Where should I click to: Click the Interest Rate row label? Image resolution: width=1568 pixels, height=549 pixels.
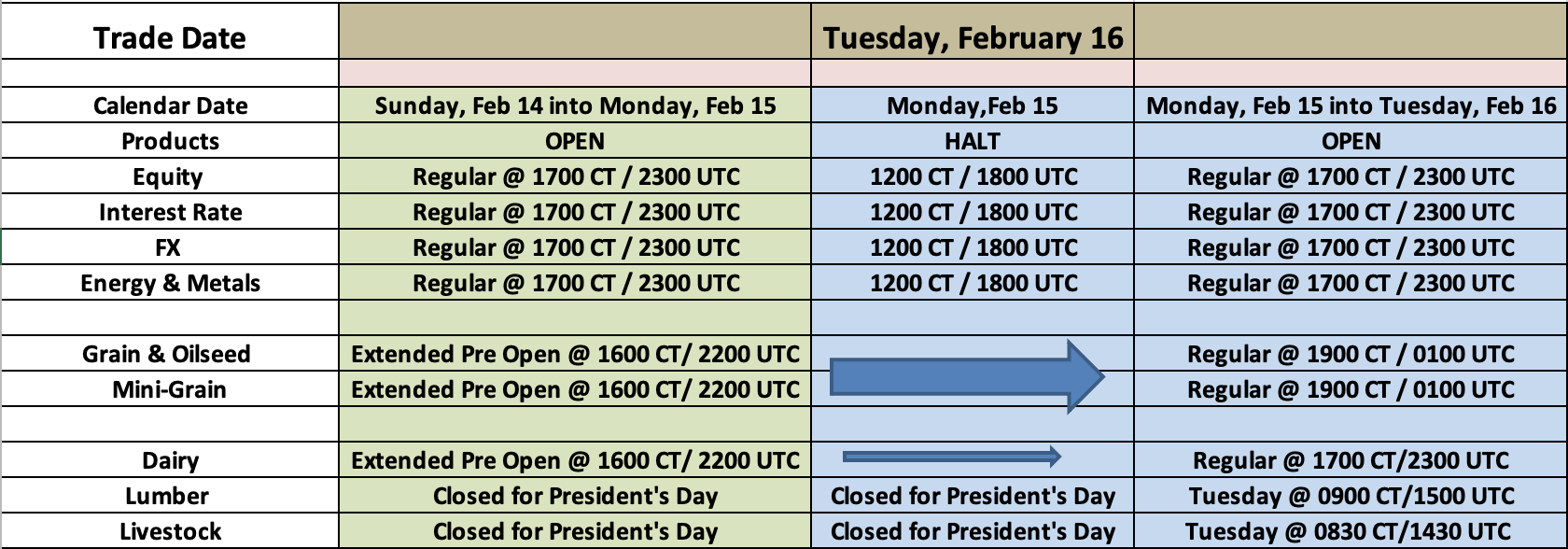click(170, 212)
